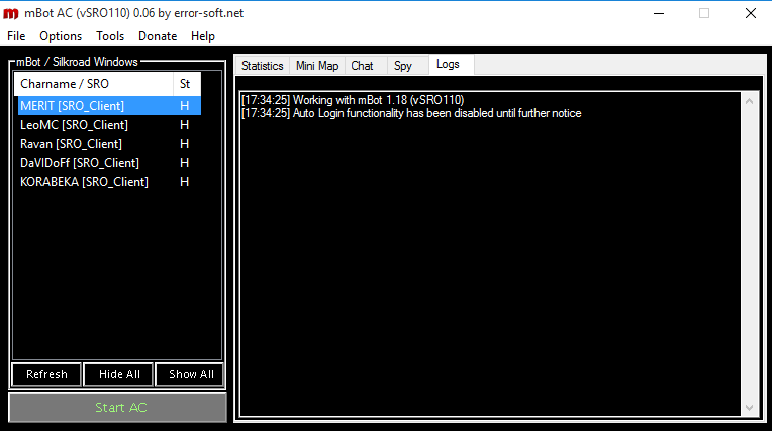Click the 'Working with mBot 1.18' log line
The image size is (772, 431).
353,100
